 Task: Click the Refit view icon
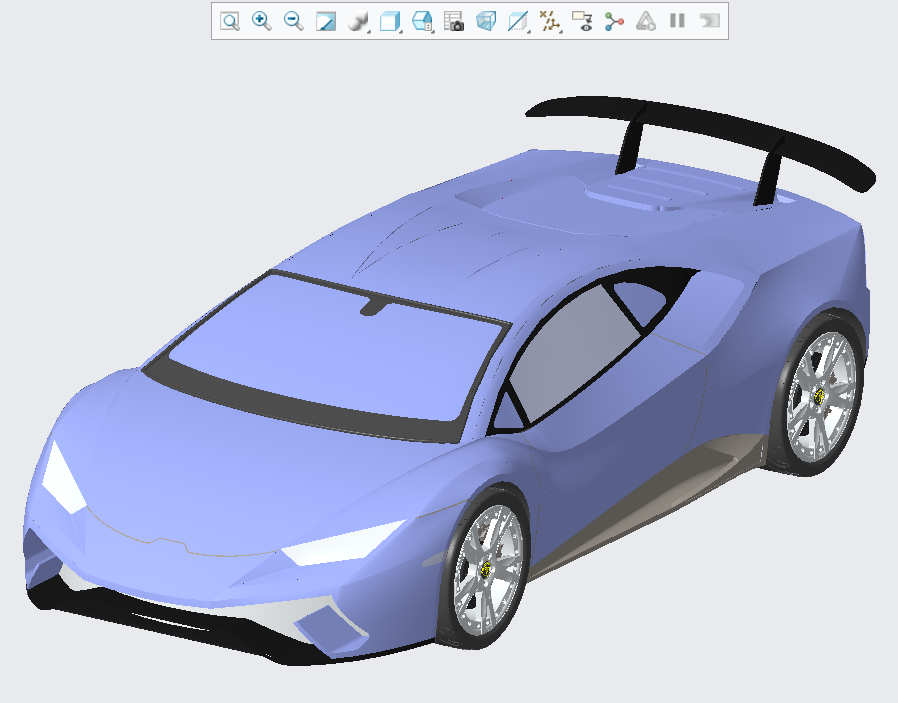[230, 22]
